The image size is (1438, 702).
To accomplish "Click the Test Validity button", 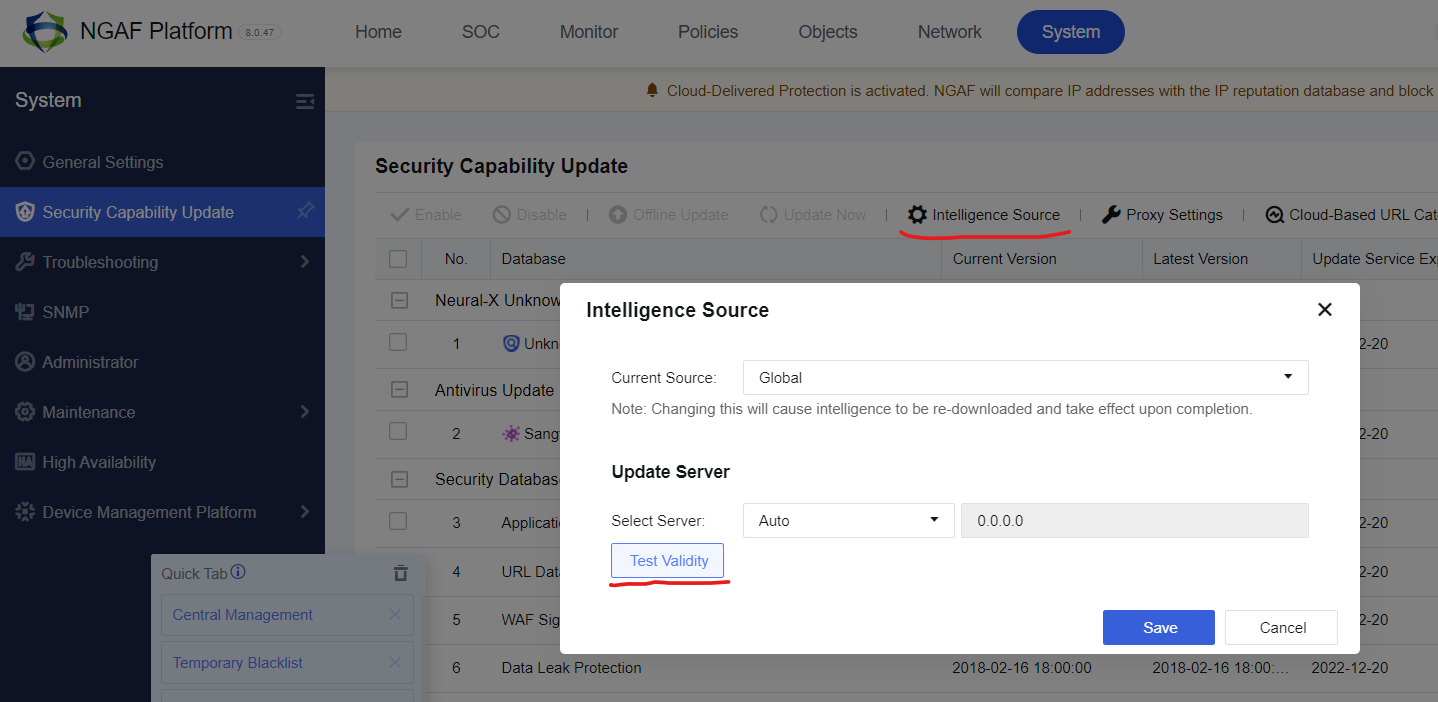I will pos(667,561).
